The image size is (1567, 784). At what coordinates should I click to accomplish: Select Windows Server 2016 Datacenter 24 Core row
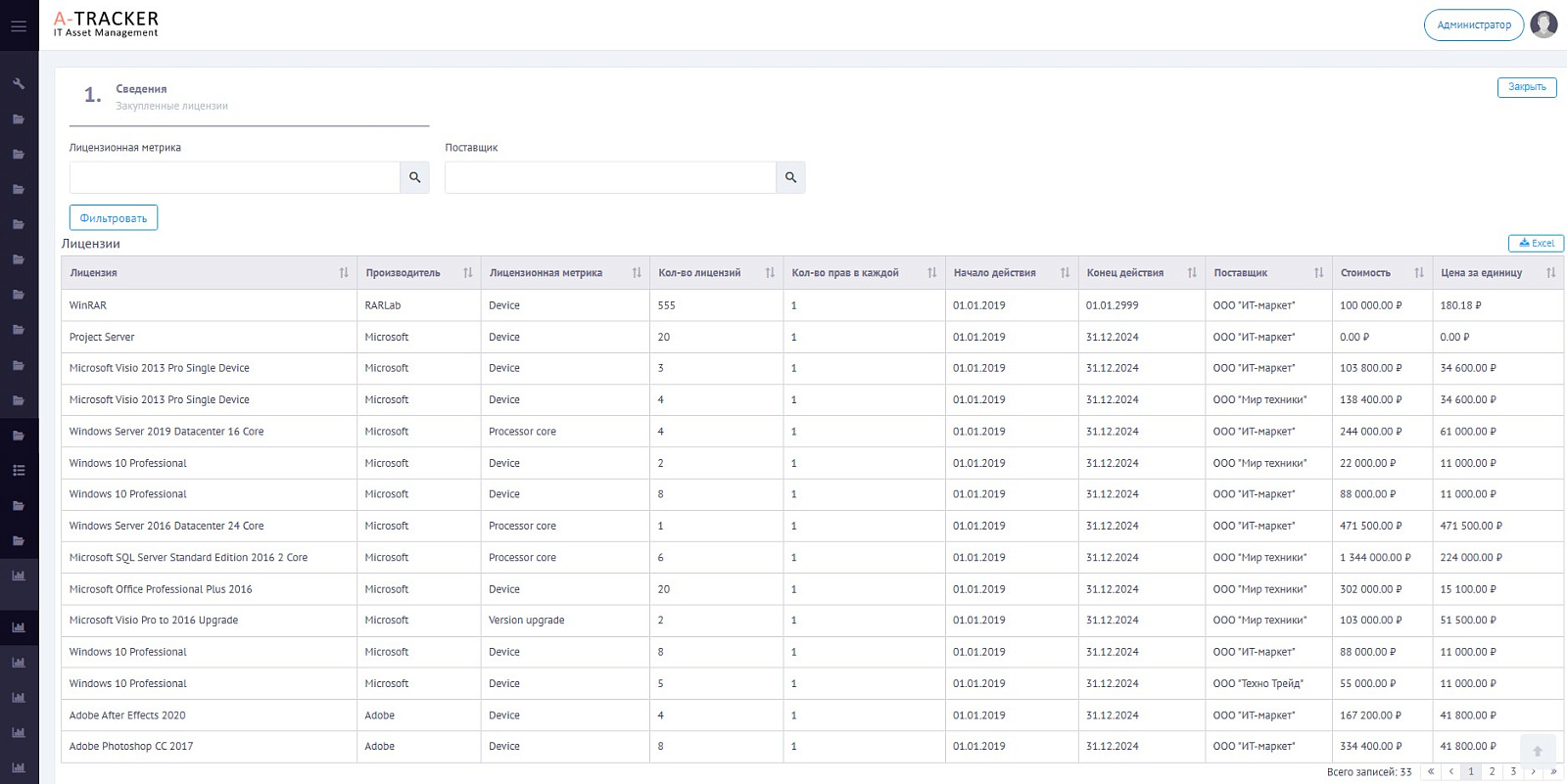pyautogui.click(x=813, y=526)
